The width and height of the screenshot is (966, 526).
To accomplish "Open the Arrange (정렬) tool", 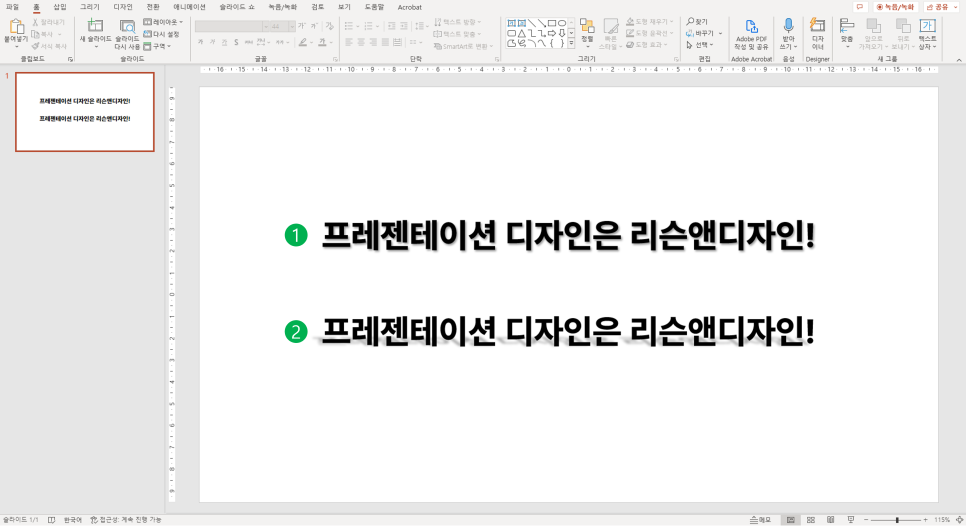I will pos(587,33).
